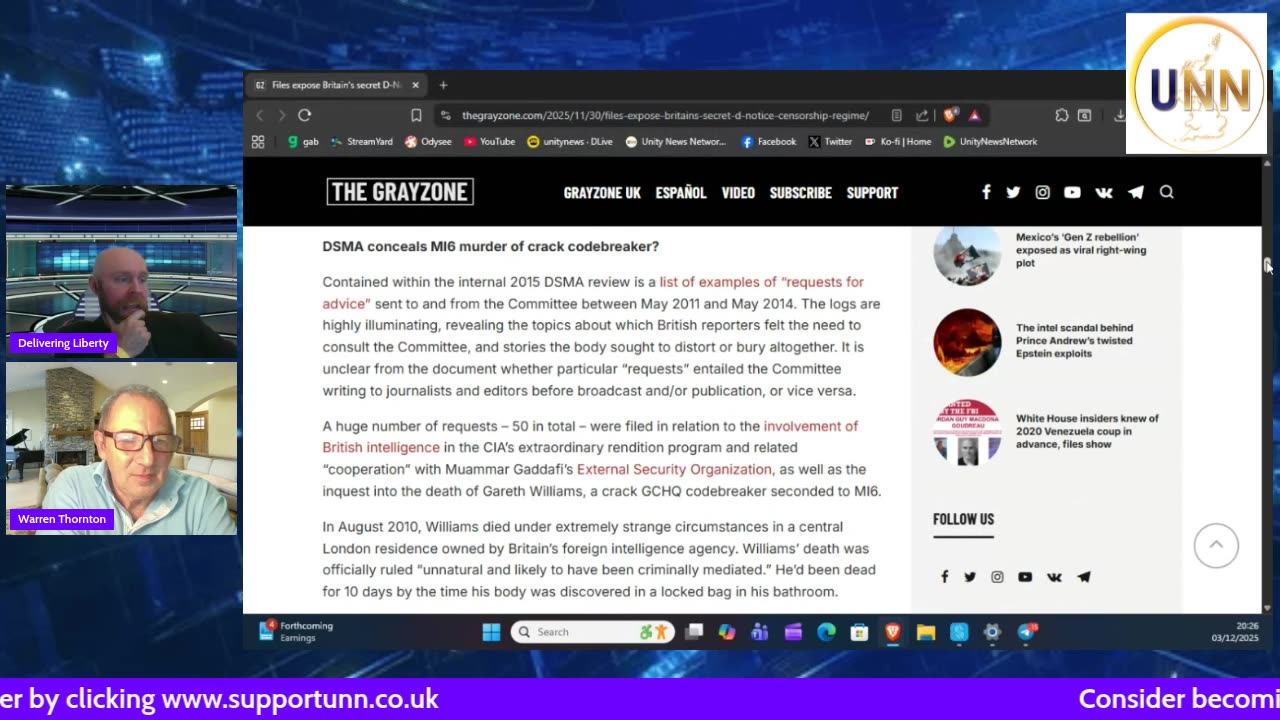
Task: Open the ESPAÑOL menu item
Action: 681,193
